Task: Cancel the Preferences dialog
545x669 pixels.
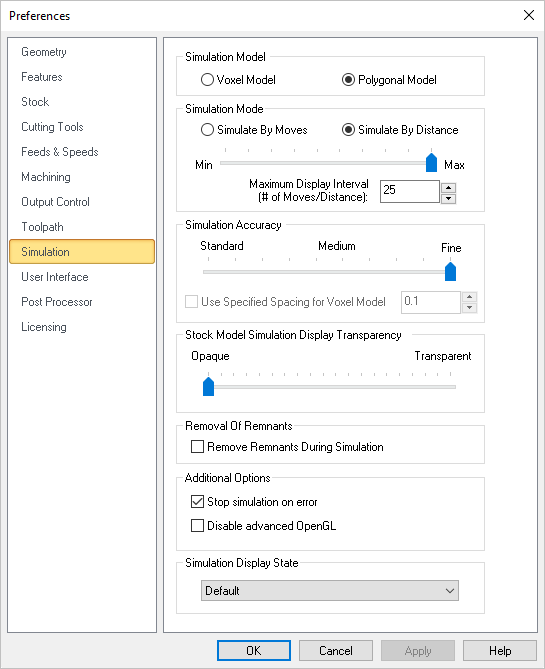Action: coord(336,651)
